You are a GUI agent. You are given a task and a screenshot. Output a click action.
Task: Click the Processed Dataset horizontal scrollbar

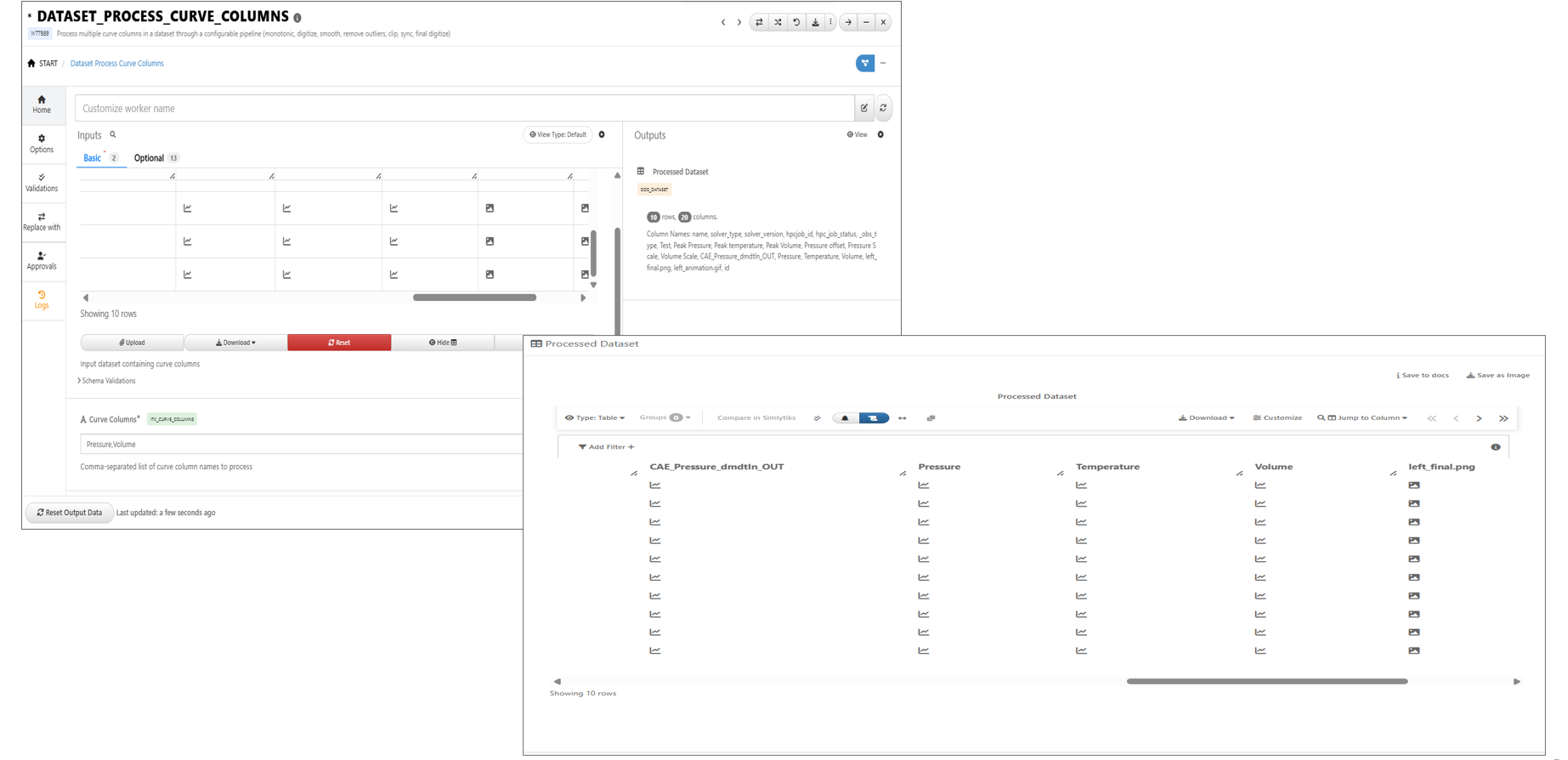tap(1266, 681)
